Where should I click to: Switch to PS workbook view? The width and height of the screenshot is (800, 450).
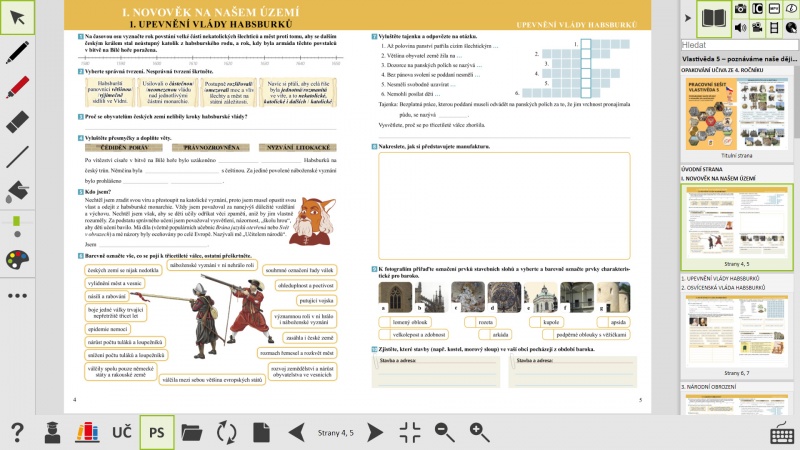coord(157,432)
